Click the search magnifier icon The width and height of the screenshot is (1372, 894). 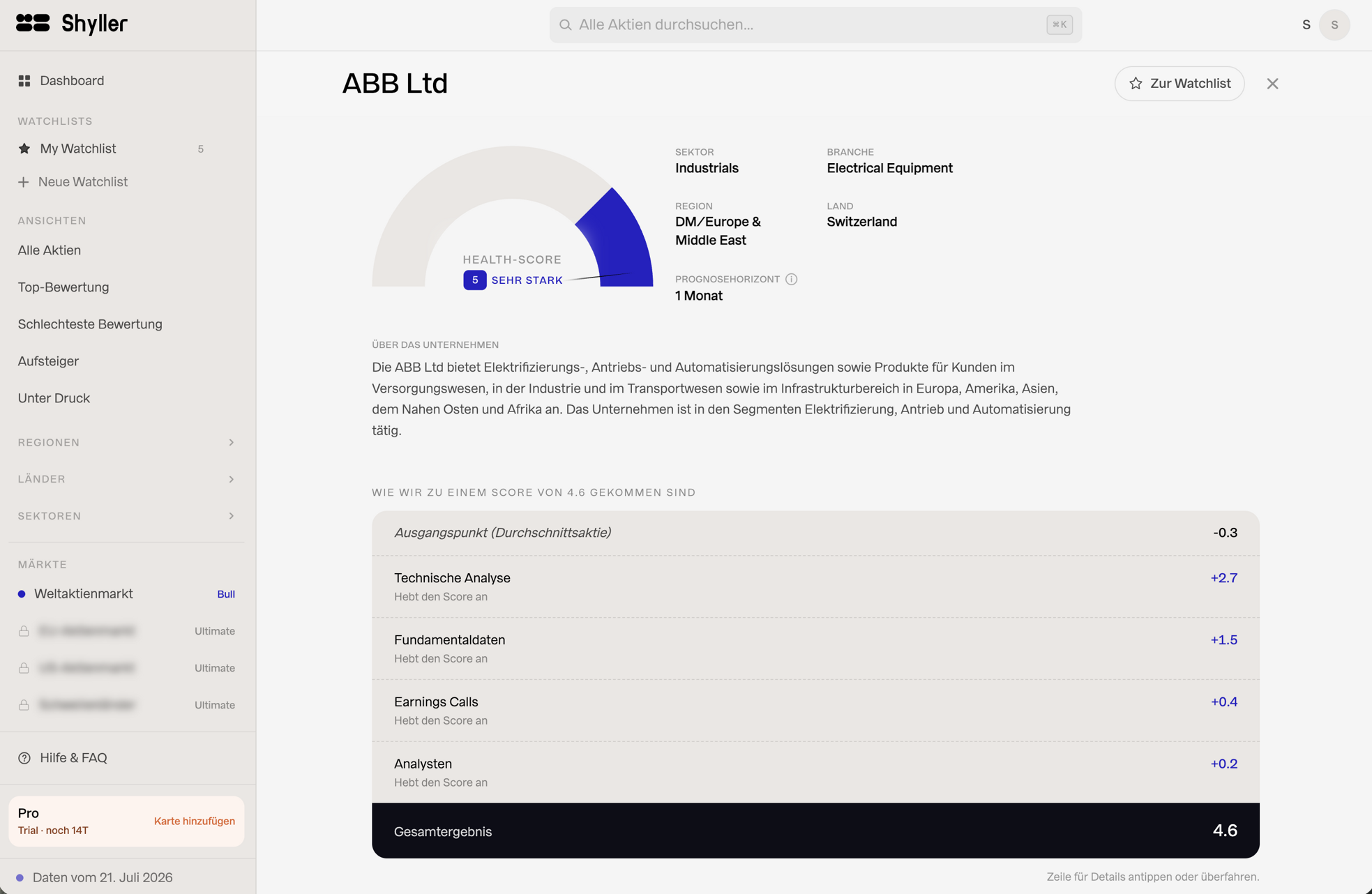click(x=566, y=25)
